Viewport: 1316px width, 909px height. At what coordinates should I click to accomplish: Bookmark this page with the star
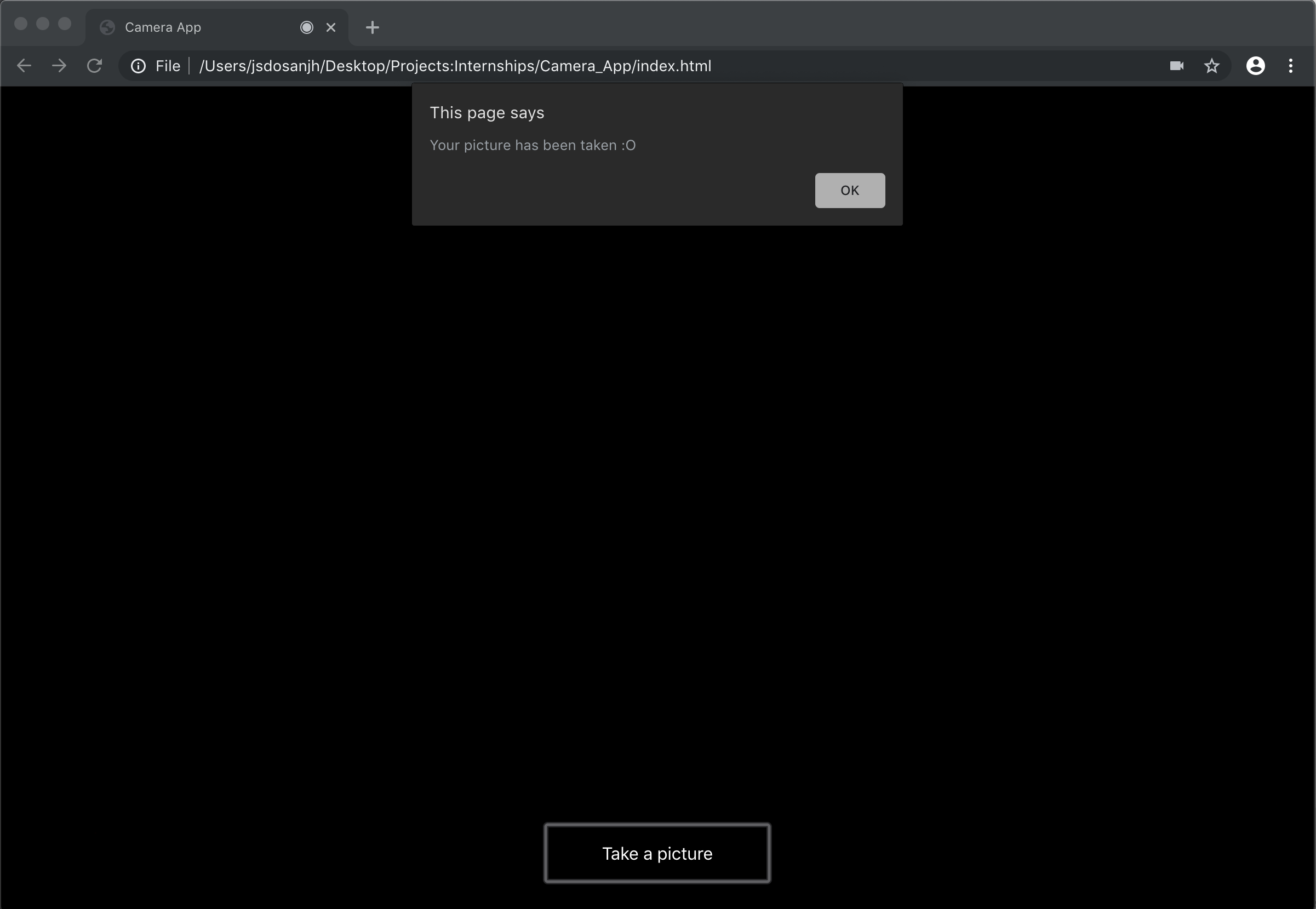[x=1212, y=66]
